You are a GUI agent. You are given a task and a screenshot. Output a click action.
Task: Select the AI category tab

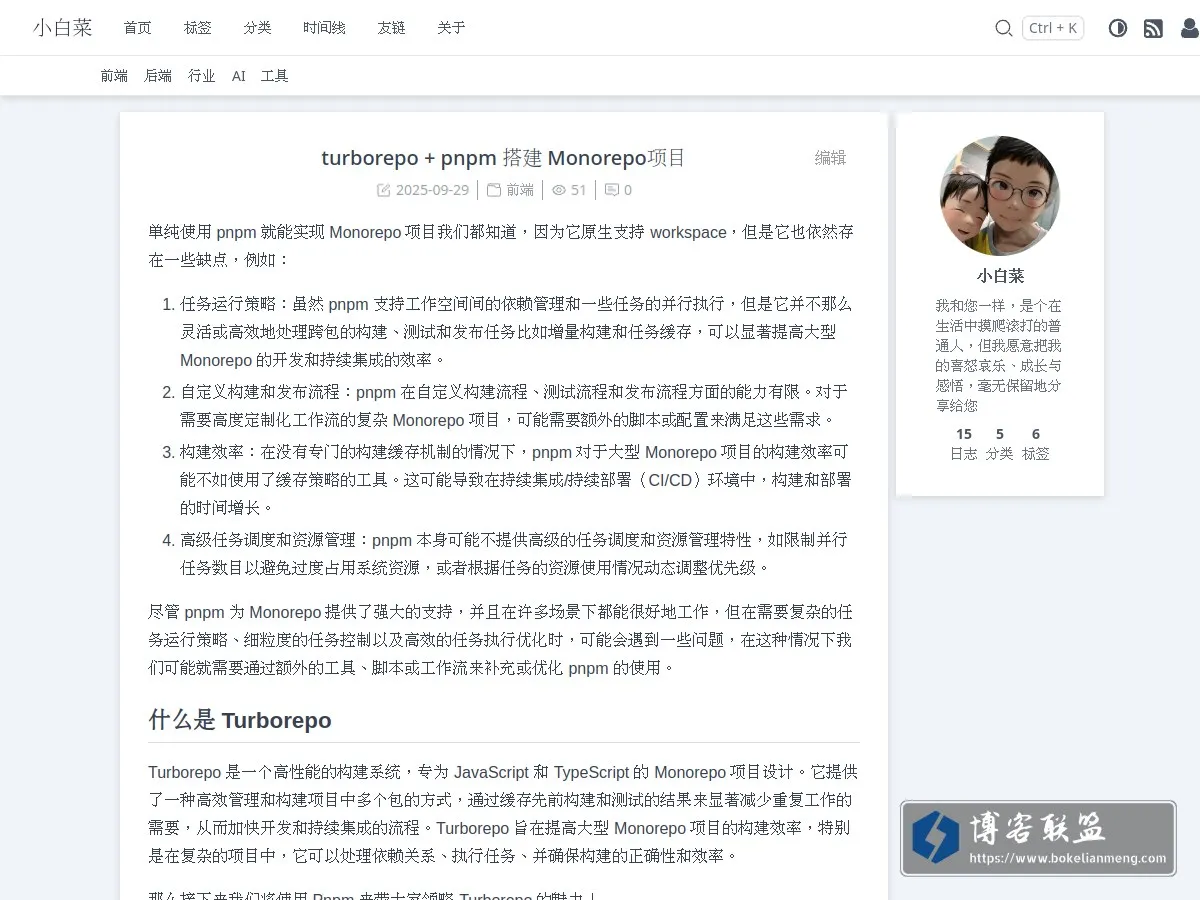pos(238,76)
